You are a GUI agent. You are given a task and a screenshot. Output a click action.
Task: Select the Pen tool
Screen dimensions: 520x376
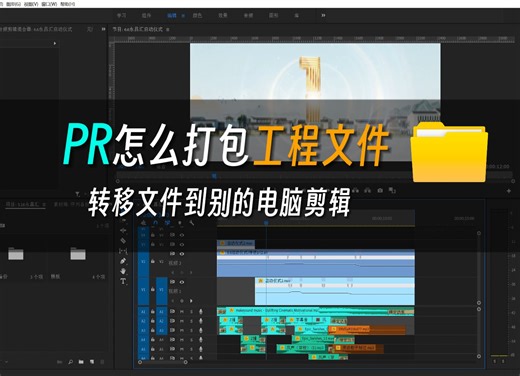[123, 261]
